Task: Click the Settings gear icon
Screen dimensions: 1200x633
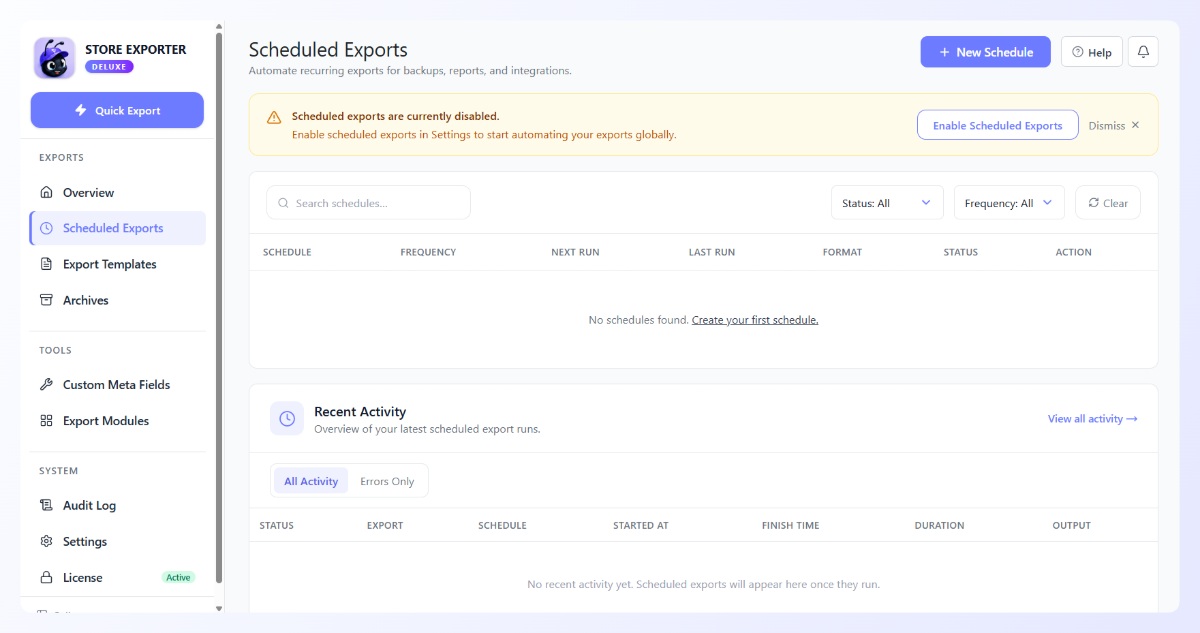Action: point(46,541)
